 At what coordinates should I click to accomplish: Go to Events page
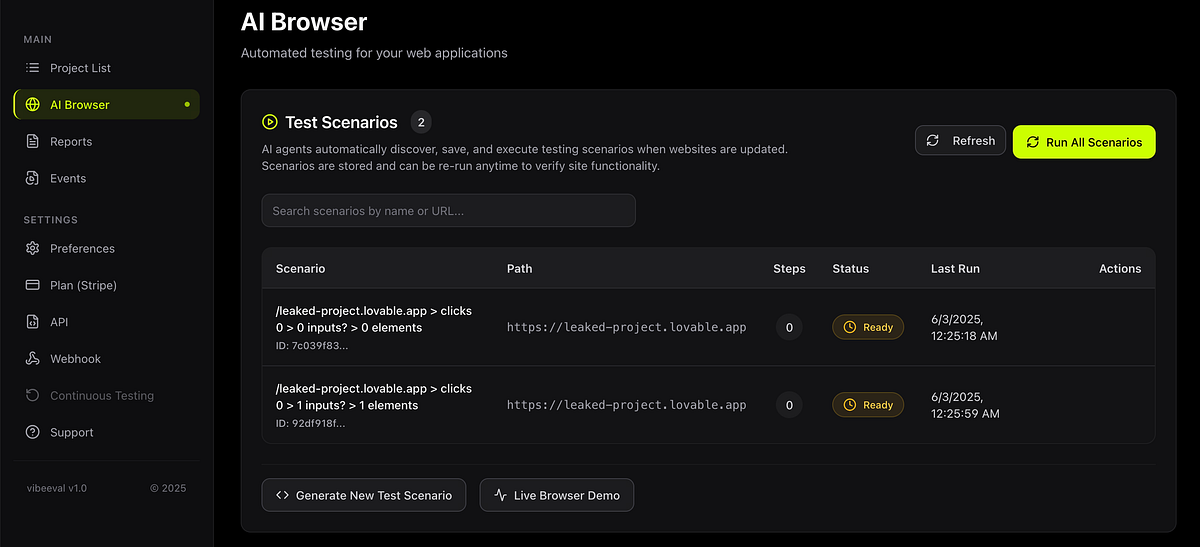[106, 178]
